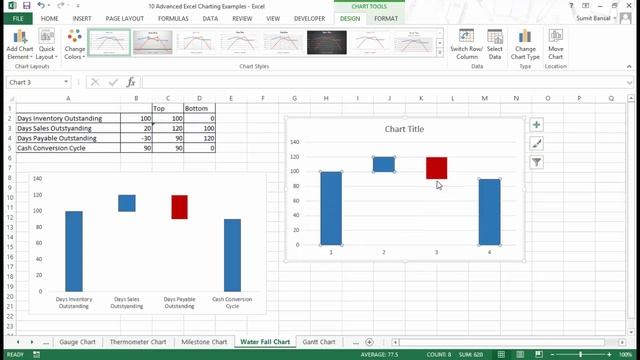
Task: Select the red bar in selected chart
Action: (436, 168)
